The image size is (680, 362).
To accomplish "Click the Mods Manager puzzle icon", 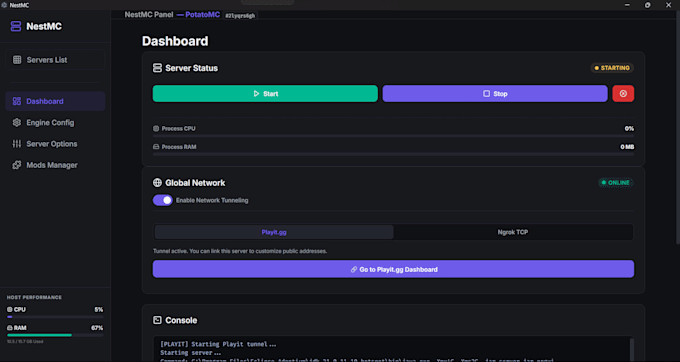I will pos(17,165).
